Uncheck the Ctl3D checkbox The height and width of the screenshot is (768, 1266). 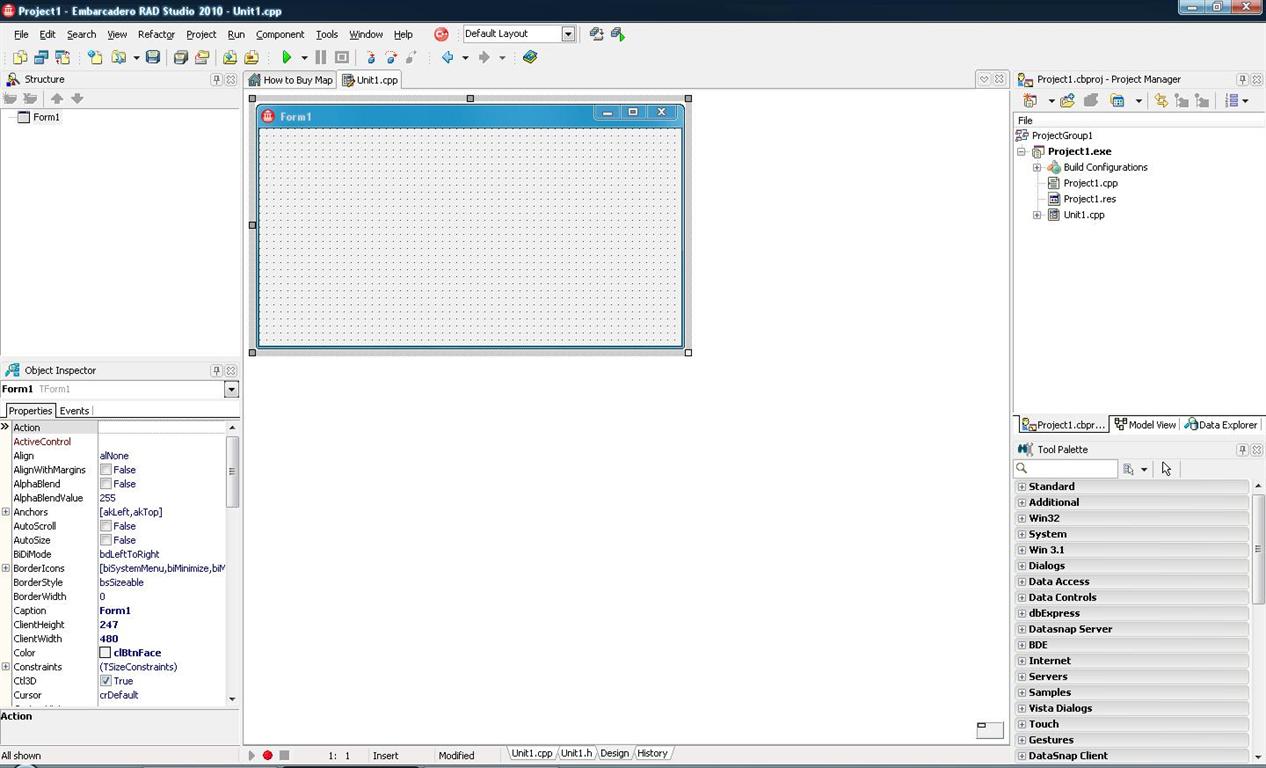click(105, 681)
